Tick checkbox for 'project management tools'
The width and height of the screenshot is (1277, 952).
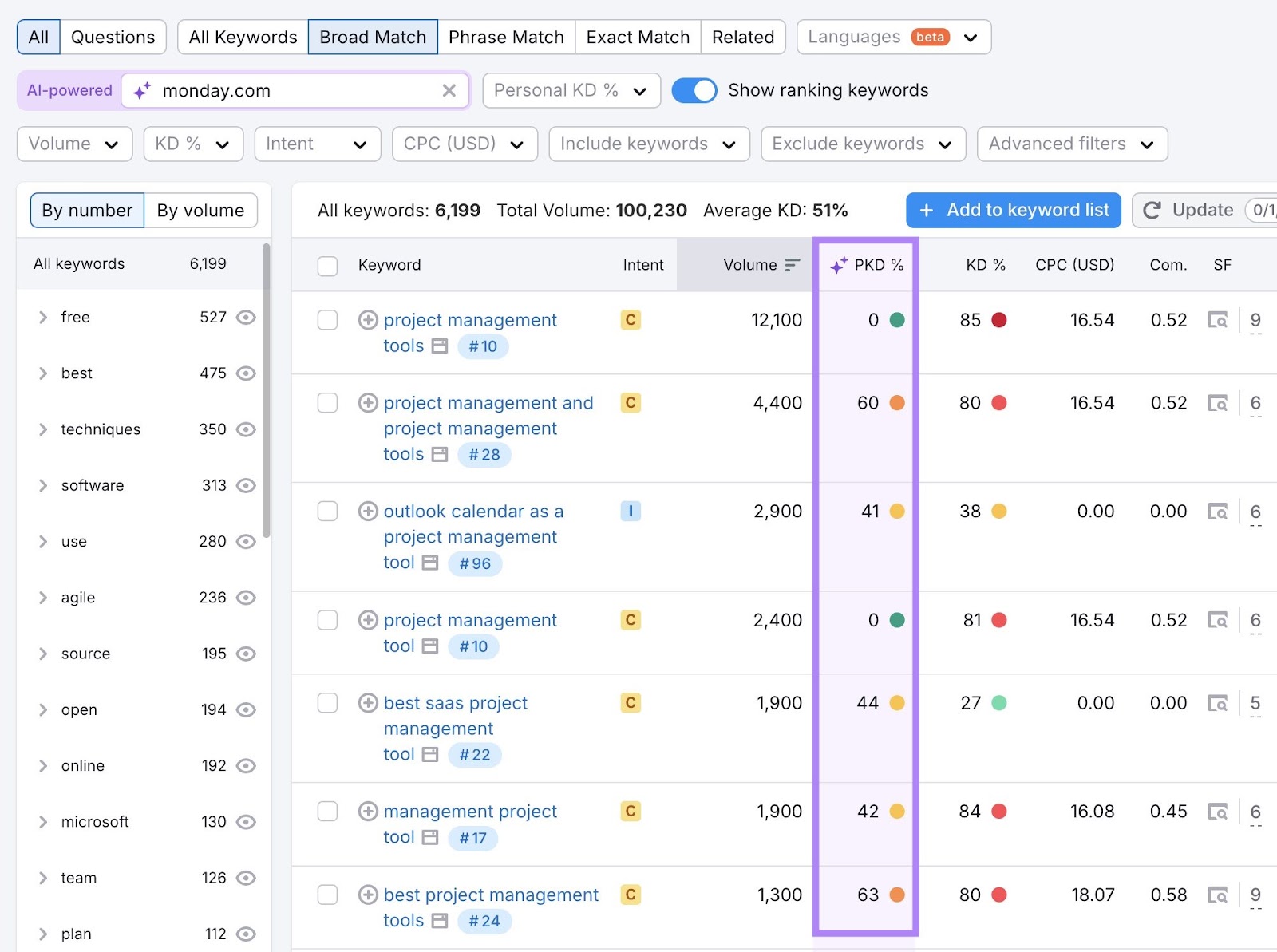327,320
